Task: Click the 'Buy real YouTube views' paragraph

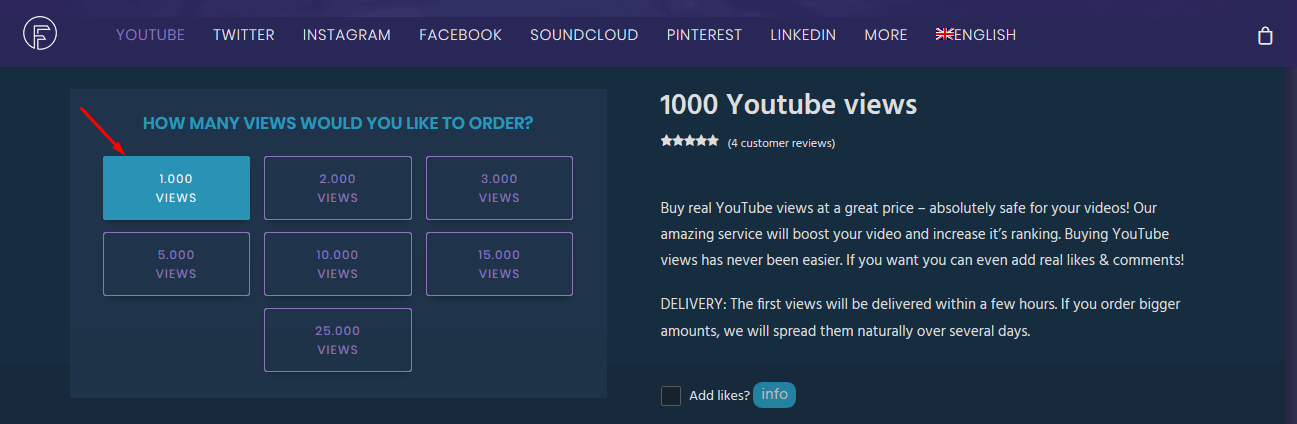Action: [922, 233]
